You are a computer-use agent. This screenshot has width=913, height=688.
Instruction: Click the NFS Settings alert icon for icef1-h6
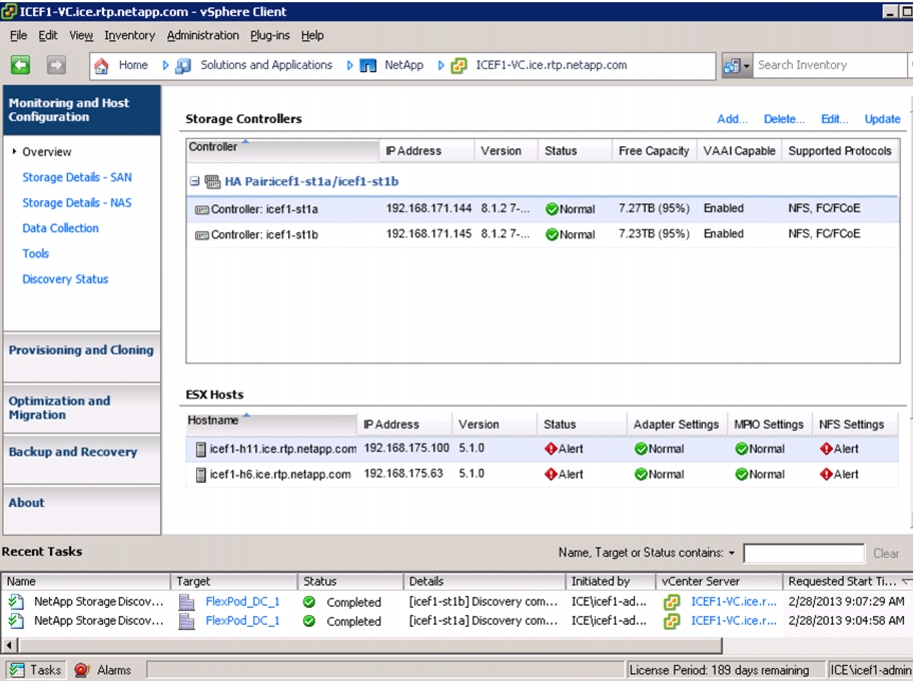click(826, 474)
